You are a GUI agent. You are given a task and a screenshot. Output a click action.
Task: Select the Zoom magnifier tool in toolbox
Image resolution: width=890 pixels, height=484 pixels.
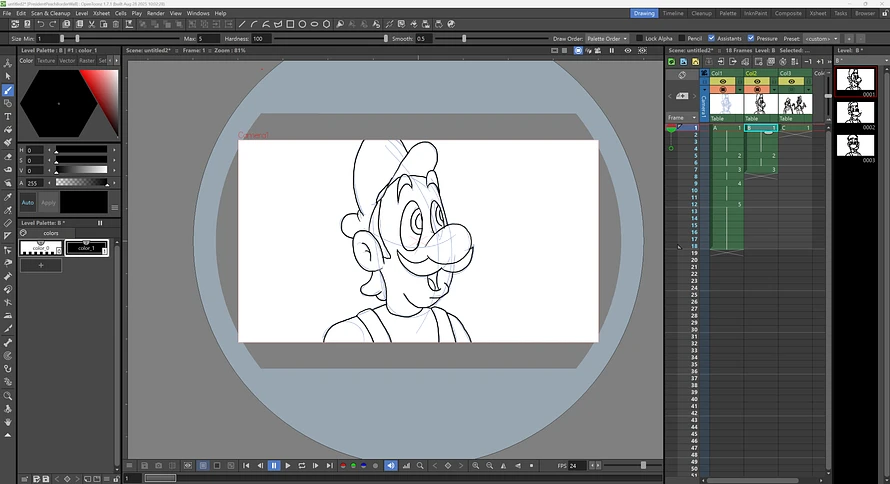pyautogui.click(x=8, y=395)
